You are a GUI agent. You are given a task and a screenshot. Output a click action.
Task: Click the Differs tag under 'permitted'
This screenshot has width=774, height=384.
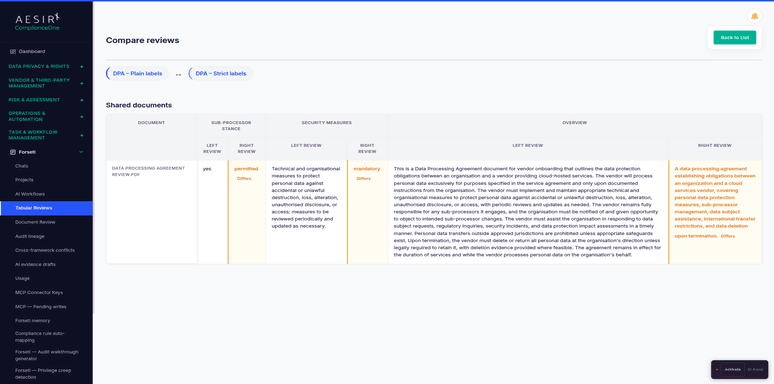244,179
